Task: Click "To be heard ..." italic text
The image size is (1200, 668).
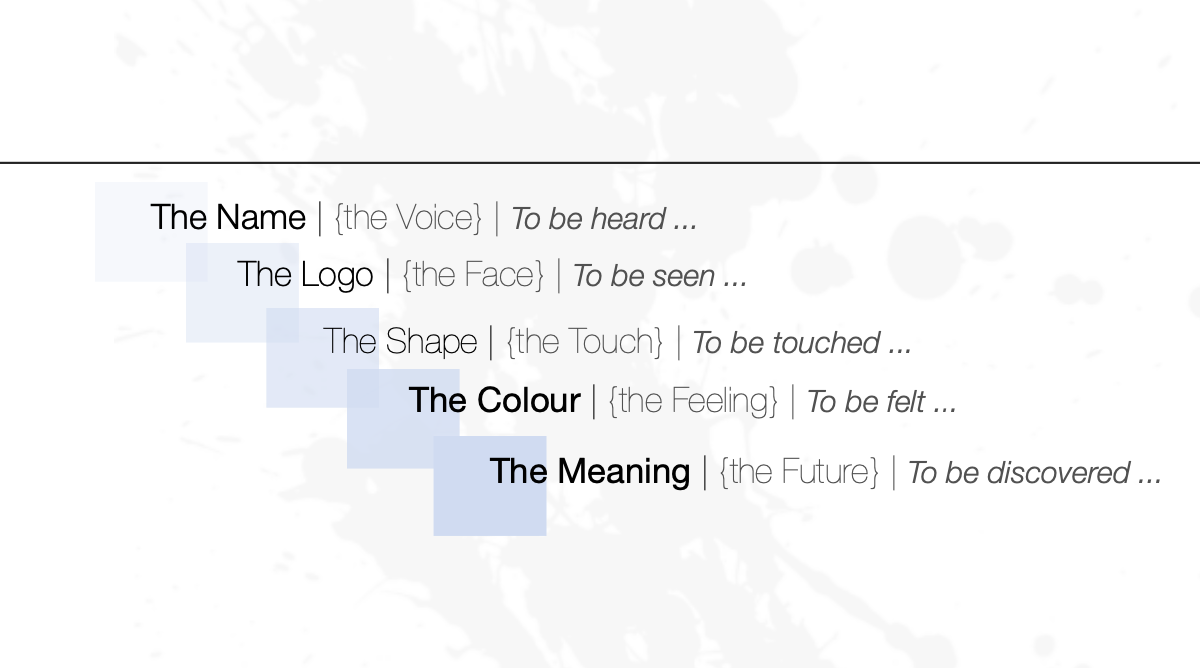Action: pos(604,219)
